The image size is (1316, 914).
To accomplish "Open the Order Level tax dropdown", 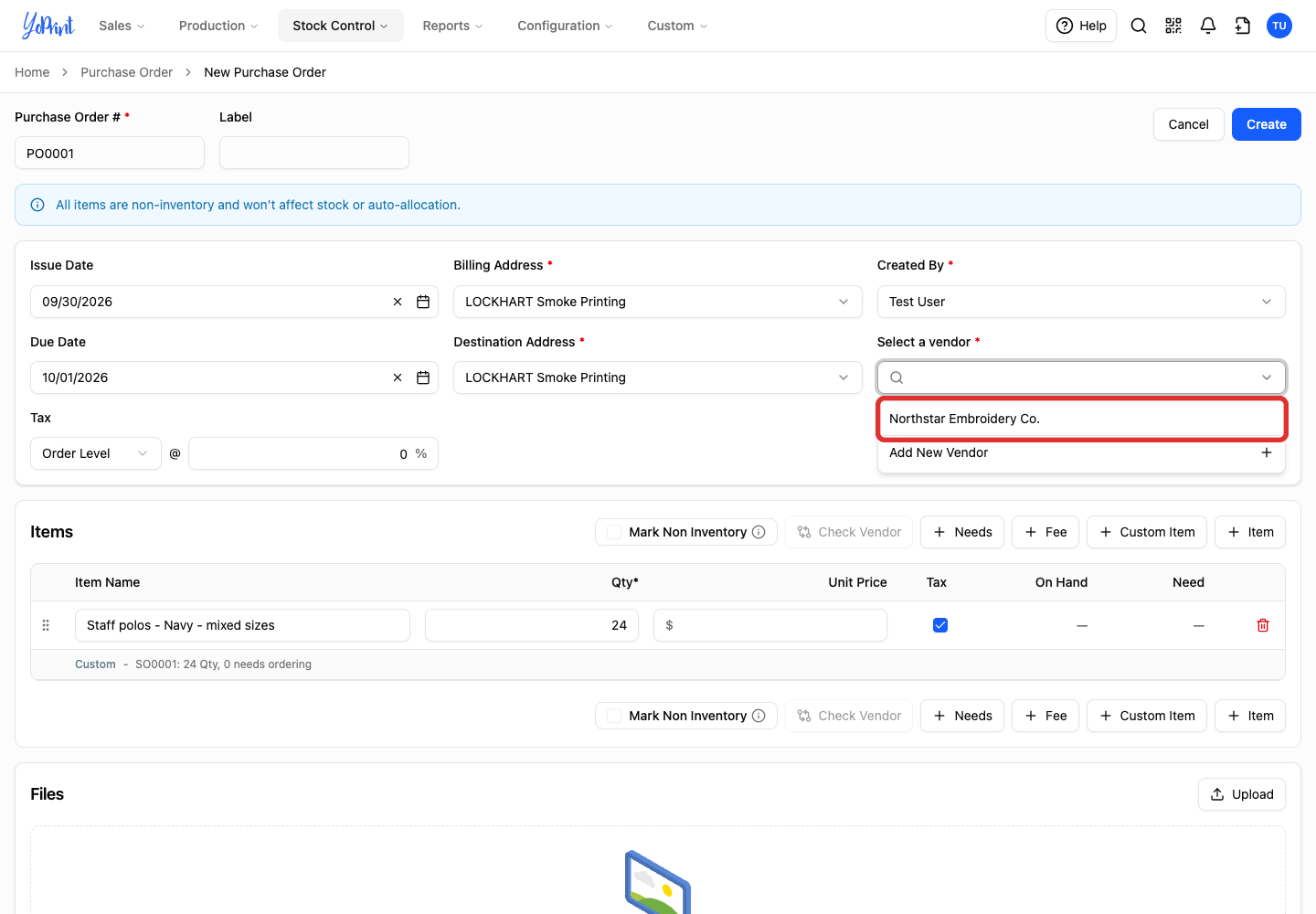I will point(96,453).
